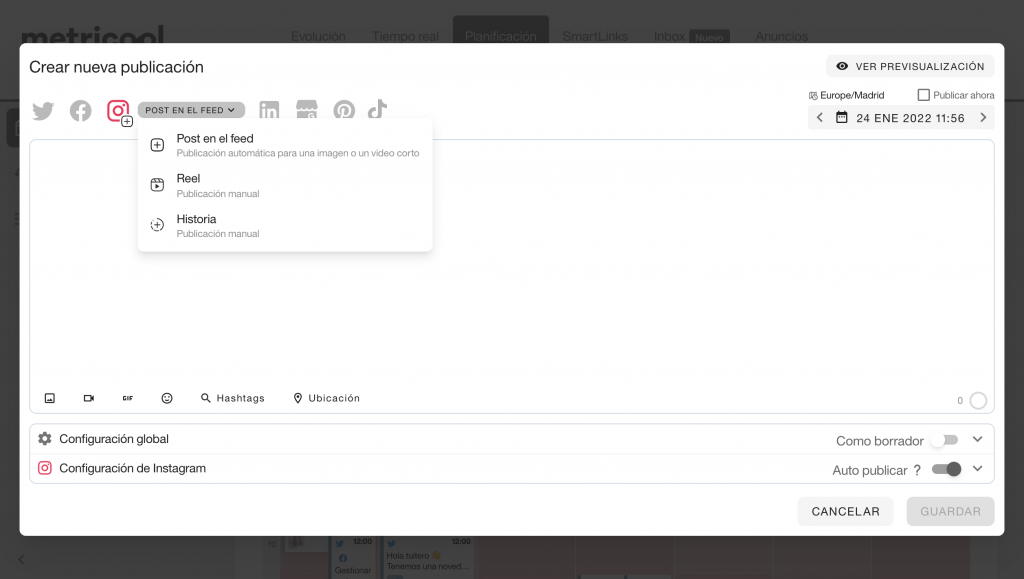The width and height of the screenshot is (1024, 579).
Task: Expand the Configuración global section
Action: [978, 440]
